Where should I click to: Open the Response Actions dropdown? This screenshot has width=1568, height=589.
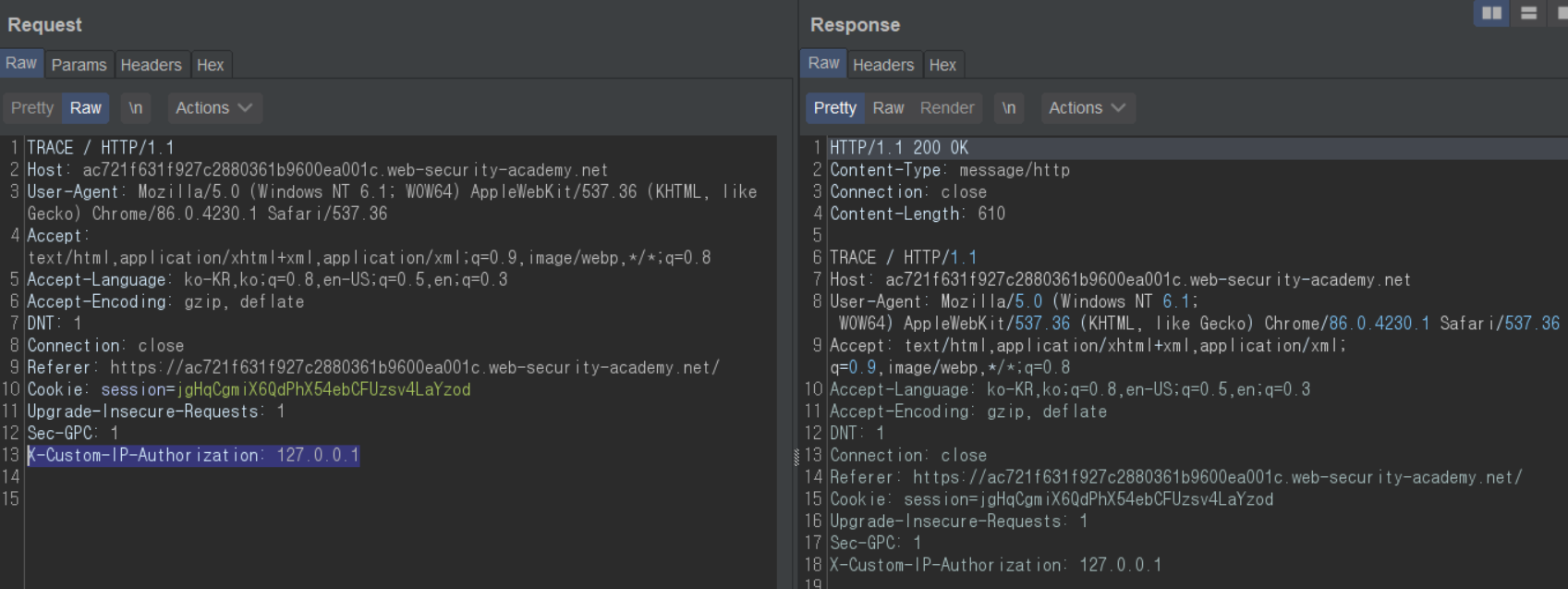[1087, 108]
